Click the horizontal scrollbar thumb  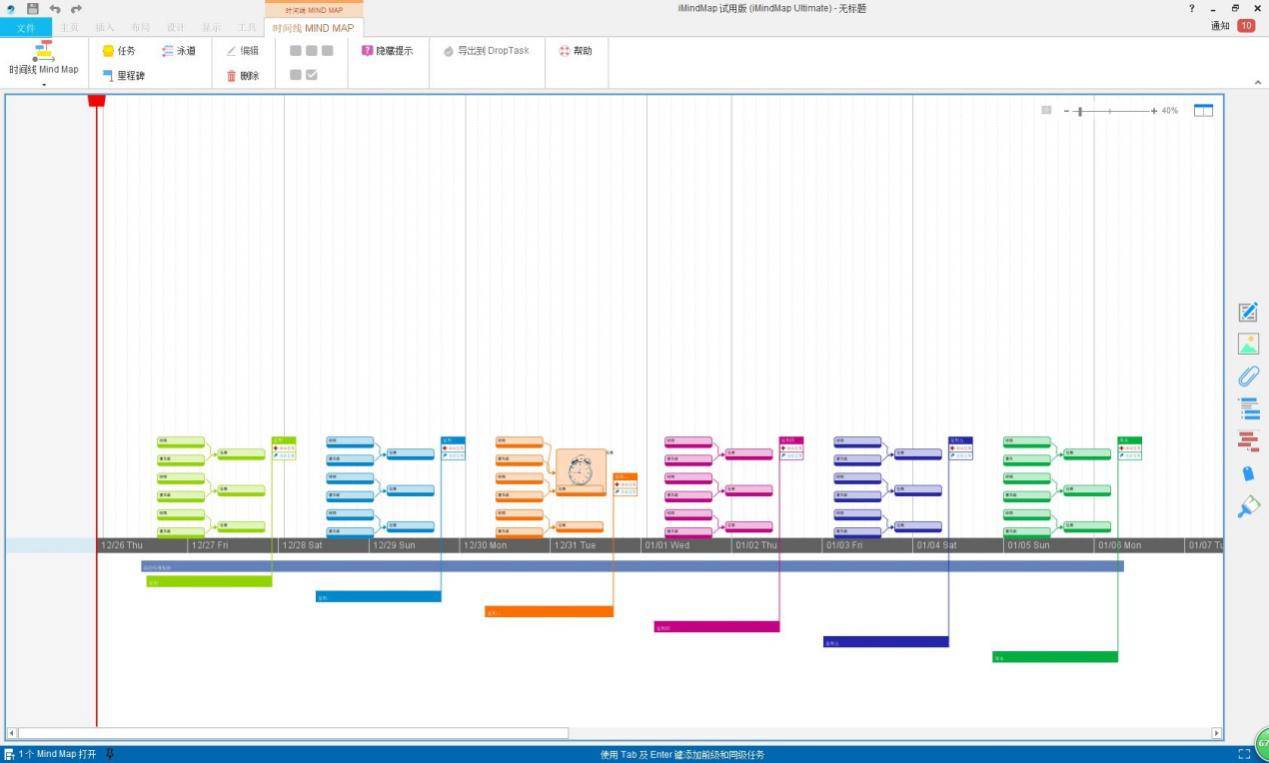click(x=293, y=733)
